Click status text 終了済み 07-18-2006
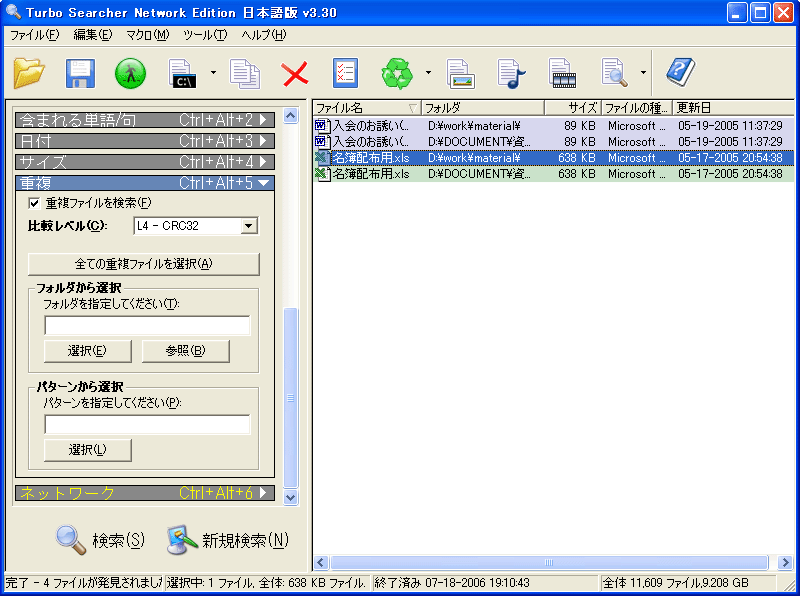 click(452, 583)
